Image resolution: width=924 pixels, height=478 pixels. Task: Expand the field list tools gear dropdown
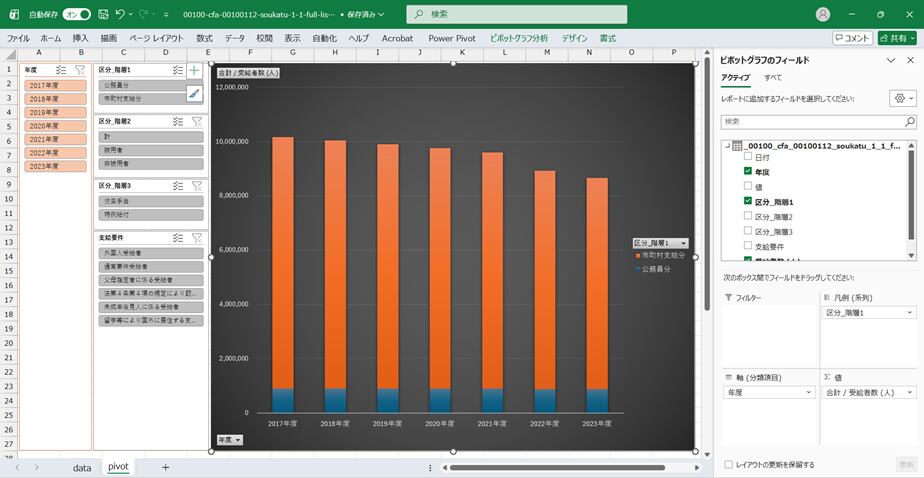(x=901, y=99)
